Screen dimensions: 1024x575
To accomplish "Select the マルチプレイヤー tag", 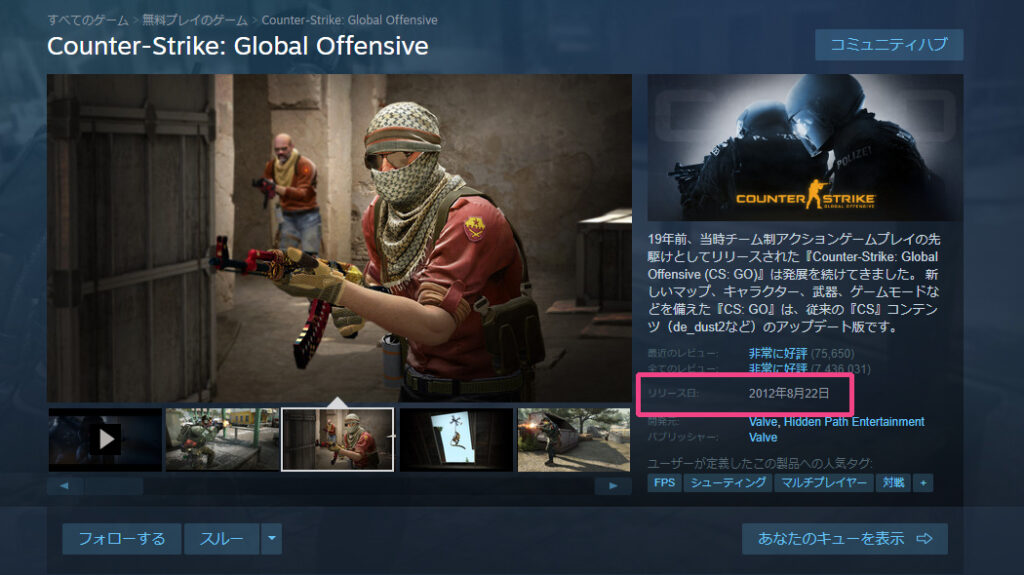I will pyautogui.click(x=824, y=483).
